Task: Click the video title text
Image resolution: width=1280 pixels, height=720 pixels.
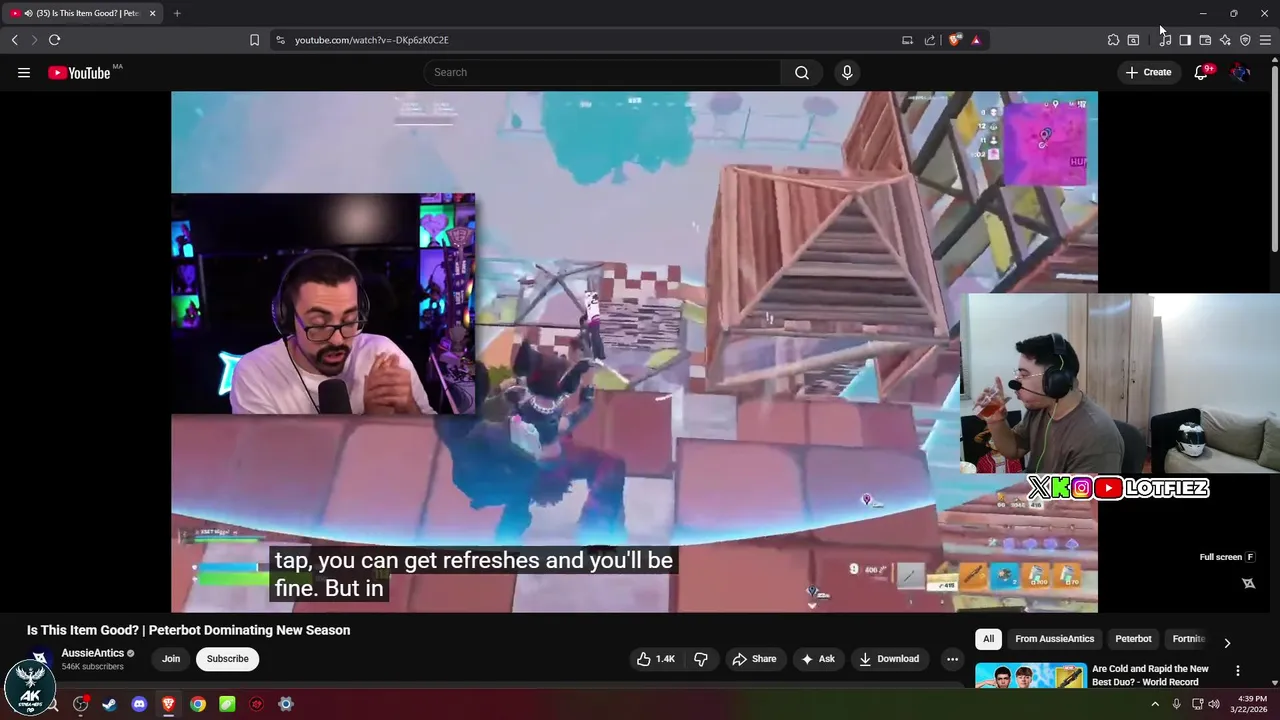Action: pos(188,630)
